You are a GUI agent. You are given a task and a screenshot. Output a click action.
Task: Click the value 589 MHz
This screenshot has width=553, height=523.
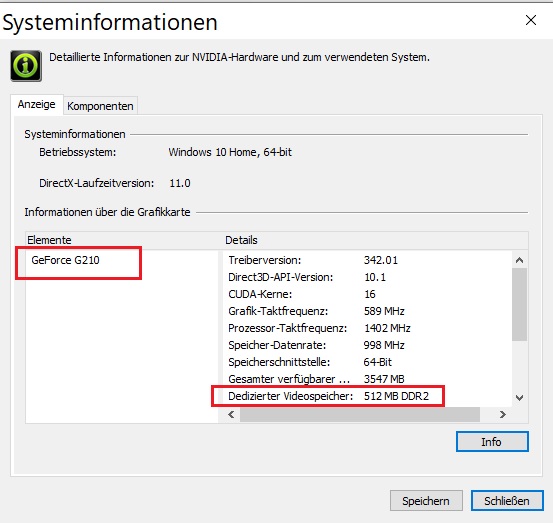pyautogui.click(x=384, y=311)
